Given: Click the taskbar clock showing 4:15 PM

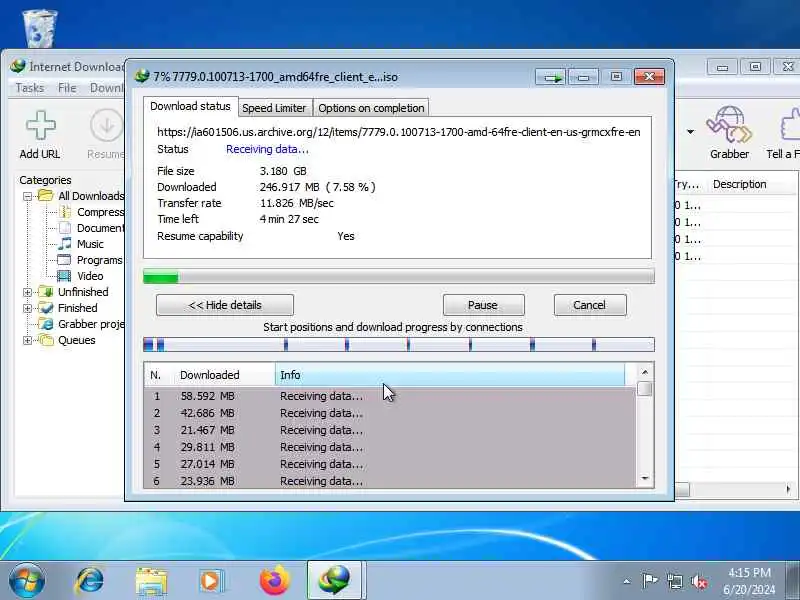Looking at the screenshot, I should 749,572.
